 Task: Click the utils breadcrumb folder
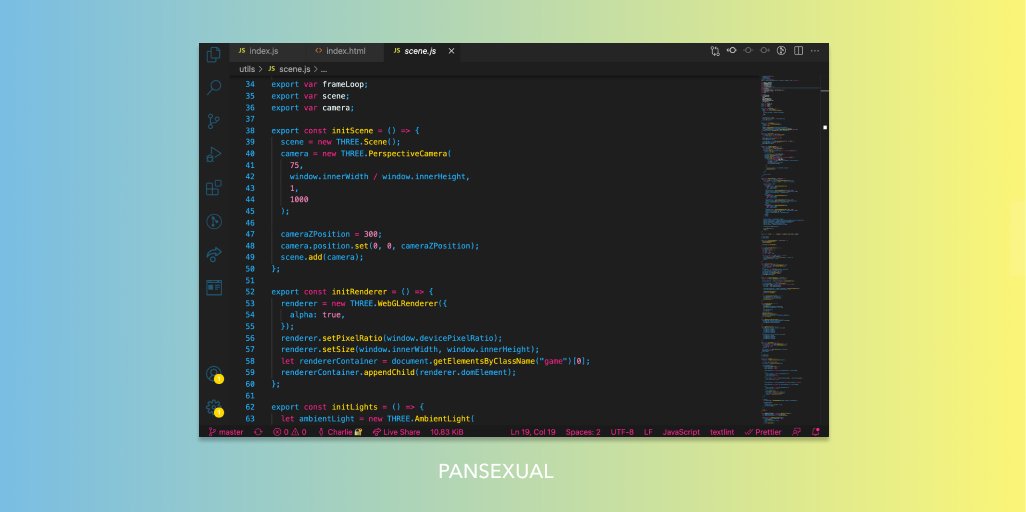point(247,69)
